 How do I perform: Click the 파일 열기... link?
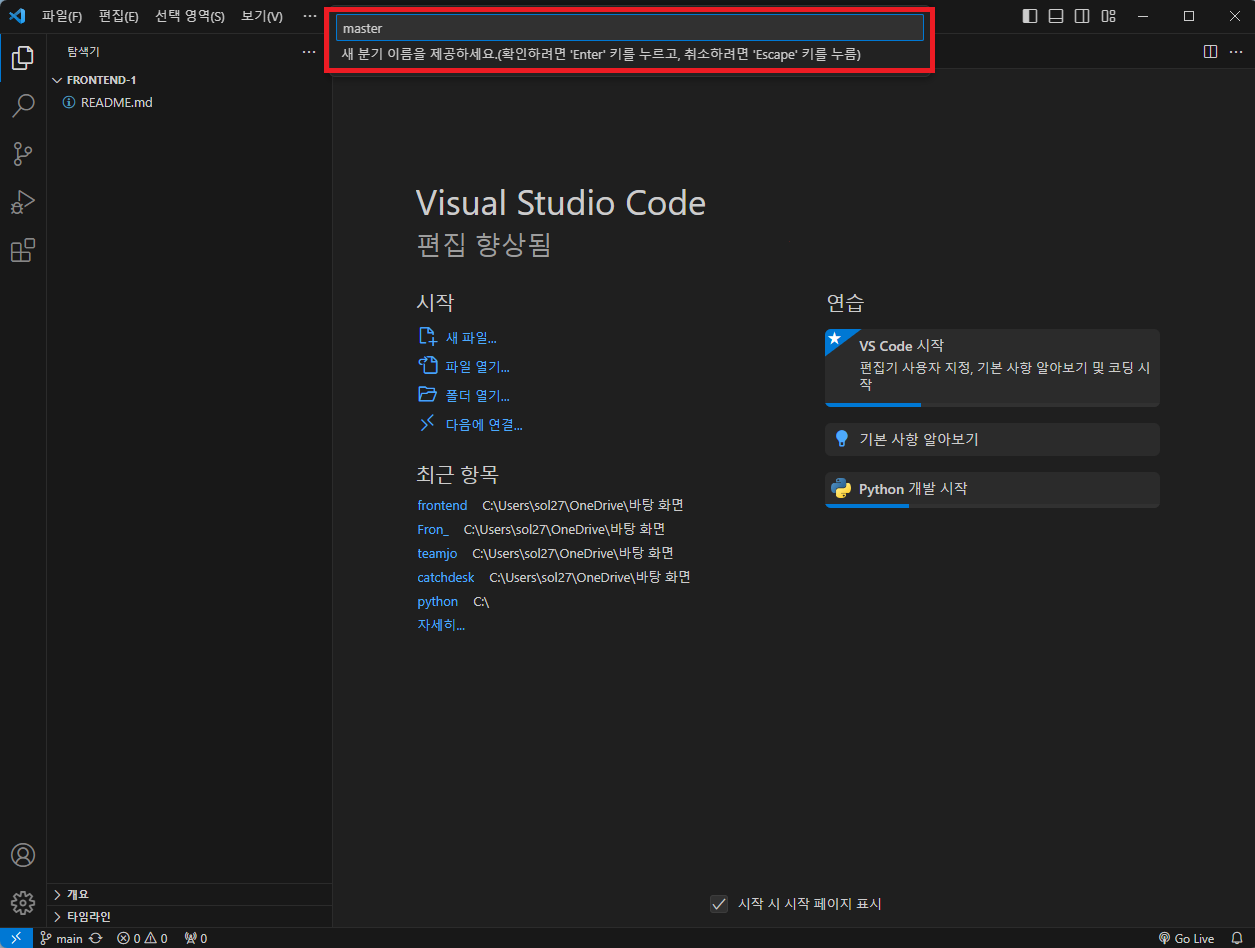tap(464, 367)
